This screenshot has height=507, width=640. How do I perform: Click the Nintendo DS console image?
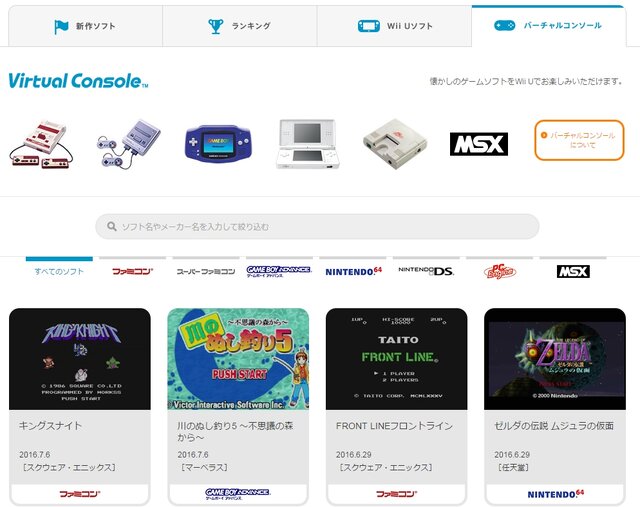click(308, 144)
